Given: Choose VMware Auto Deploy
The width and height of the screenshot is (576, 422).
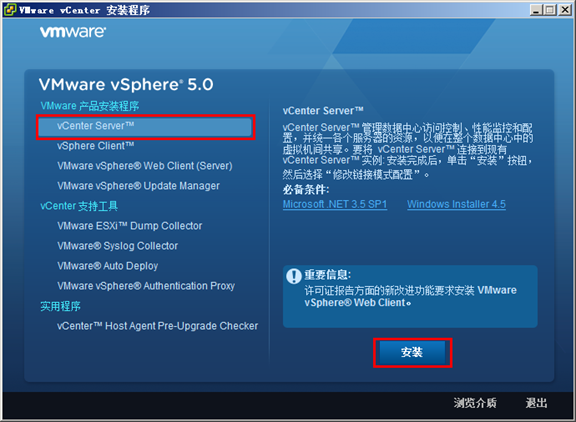Looking at the screenshot, I should coord(108,266).
